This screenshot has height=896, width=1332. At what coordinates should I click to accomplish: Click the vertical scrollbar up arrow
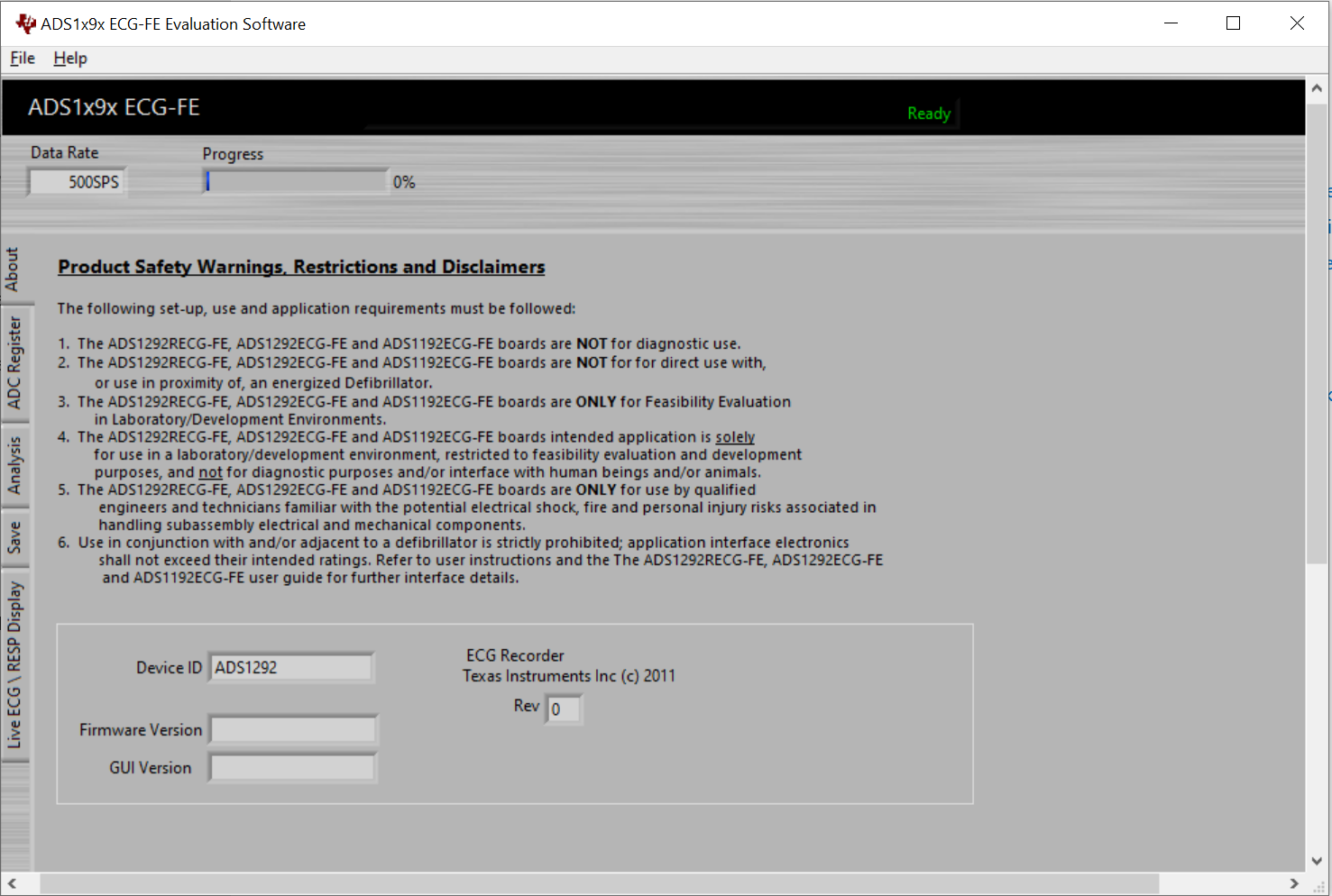click(x=1317, y=88)
